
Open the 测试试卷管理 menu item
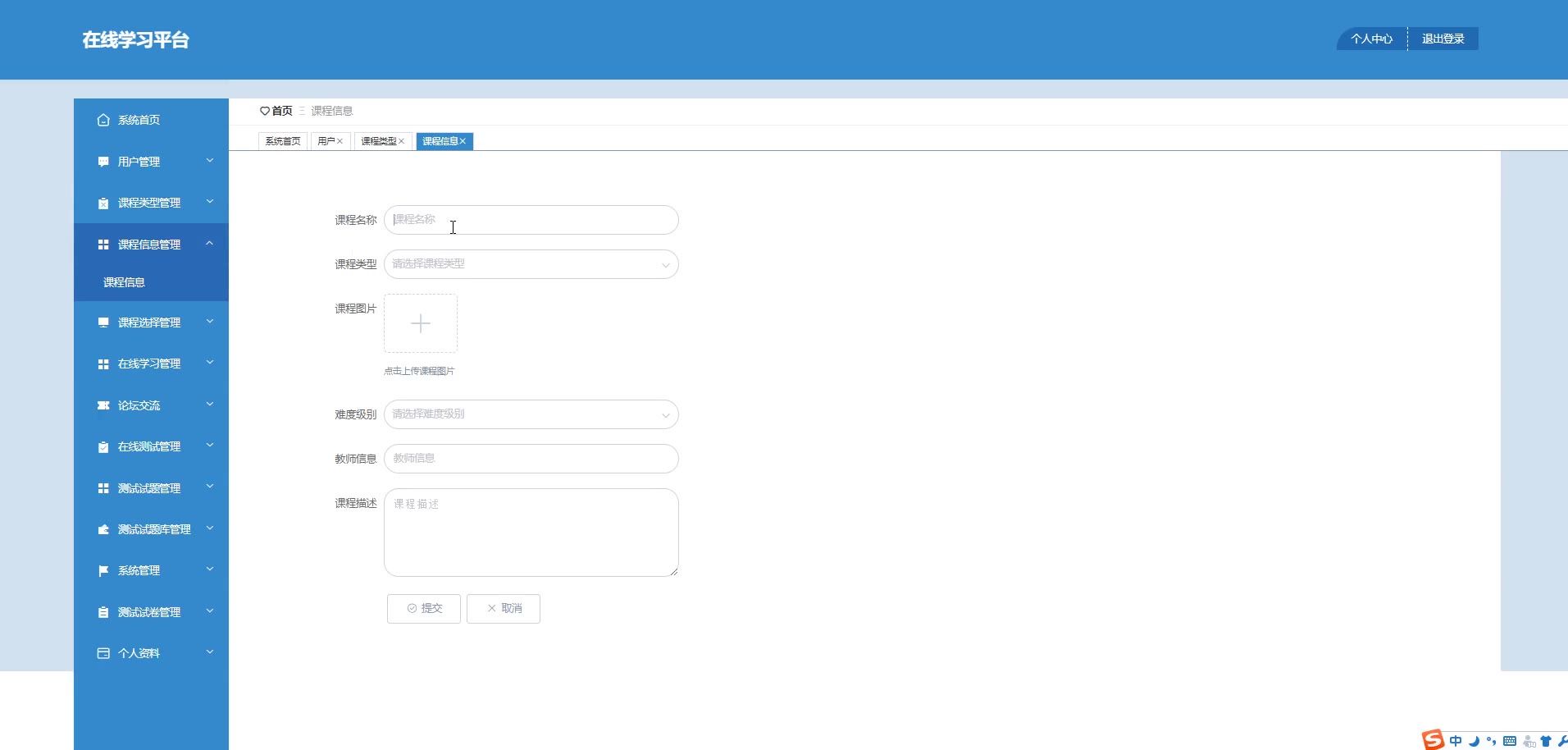tap(151, 612)
